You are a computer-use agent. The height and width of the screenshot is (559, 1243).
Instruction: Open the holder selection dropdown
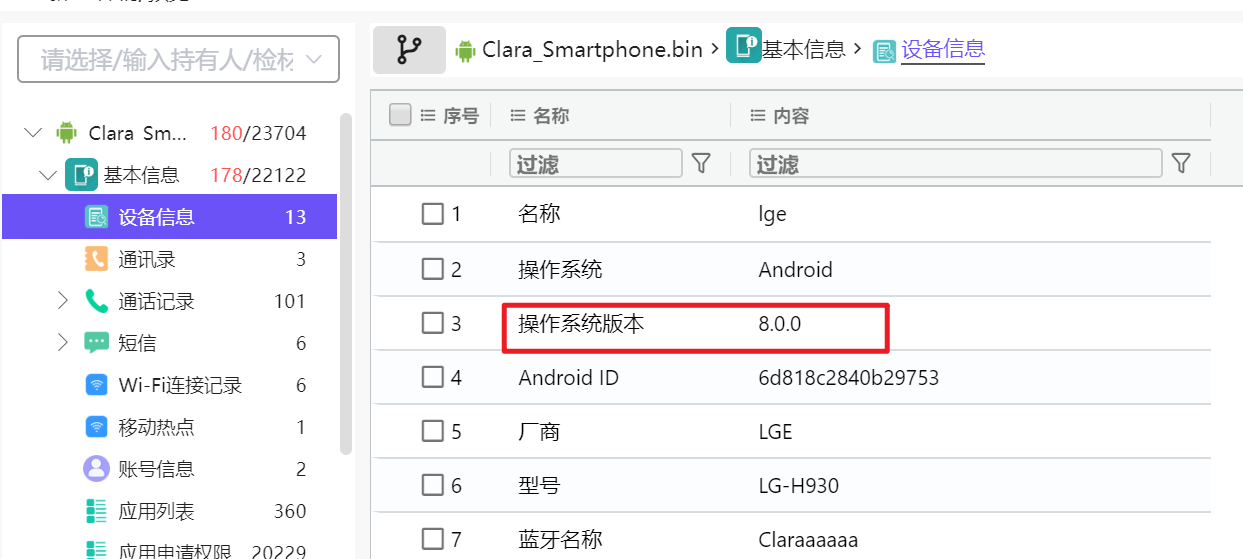tap(178, 60)
